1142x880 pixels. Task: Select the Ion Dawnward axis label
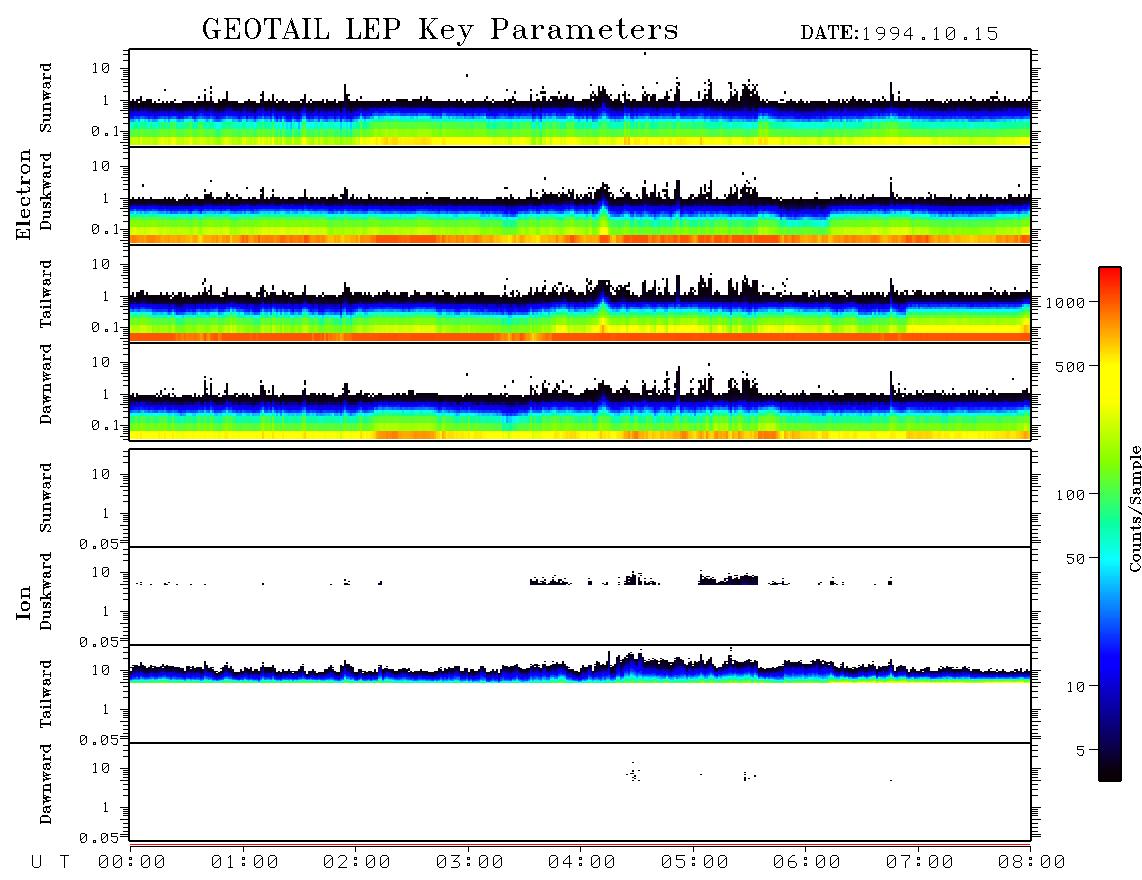(45, 784)
